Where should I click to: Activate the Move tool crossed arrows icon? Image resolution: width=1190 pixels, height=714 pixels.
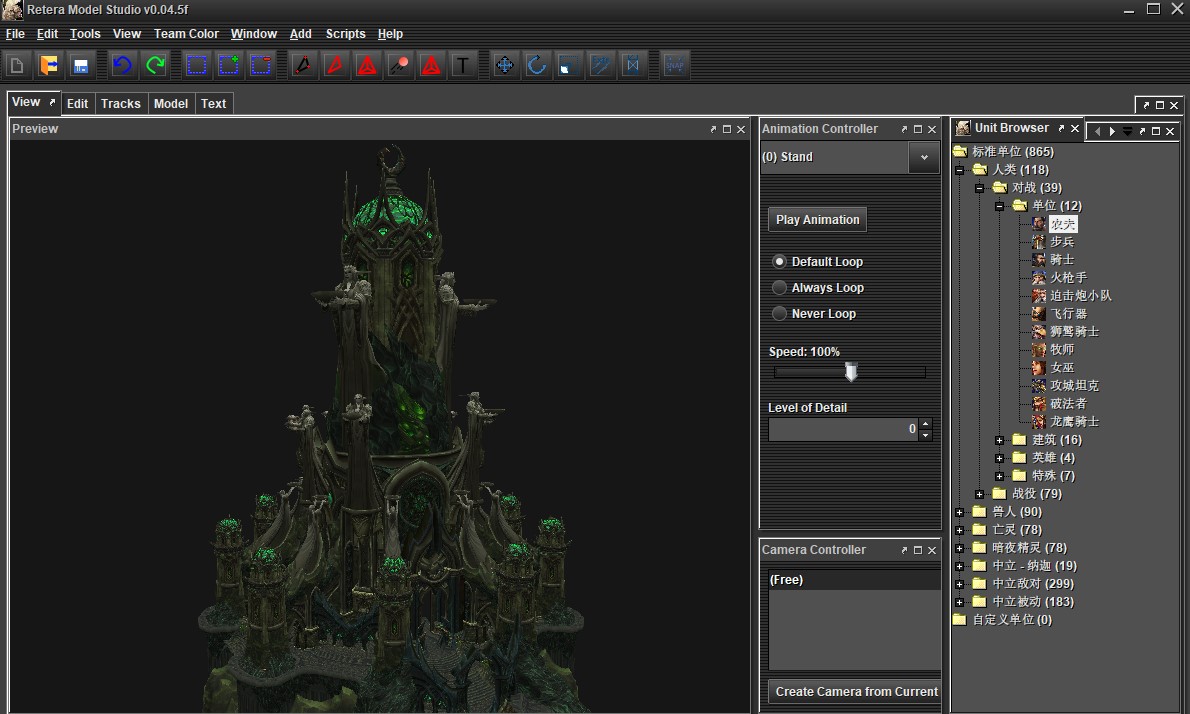pos(504,65)
